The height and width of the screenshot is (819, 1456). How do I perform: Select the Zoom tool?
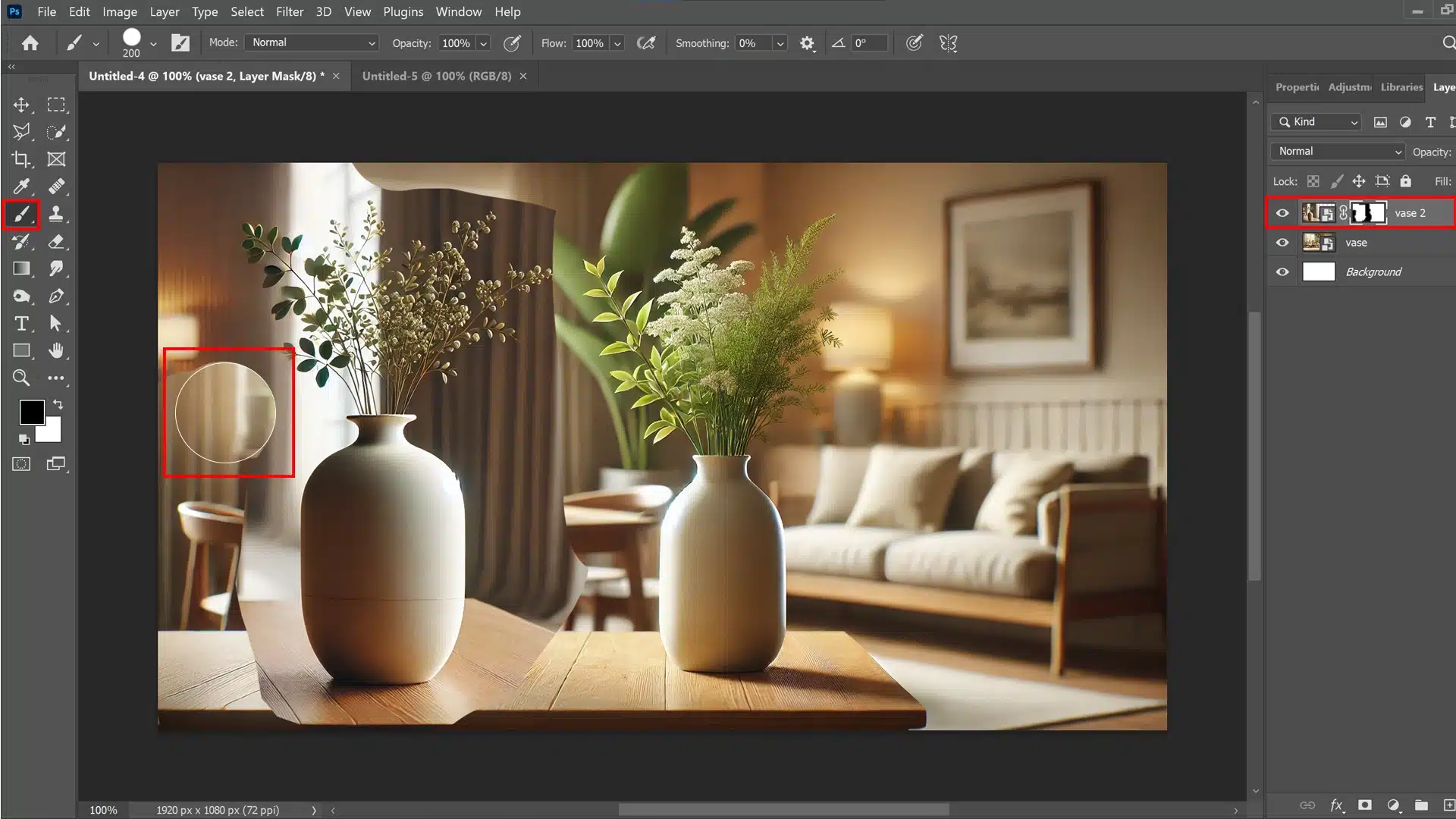[21, 378]
